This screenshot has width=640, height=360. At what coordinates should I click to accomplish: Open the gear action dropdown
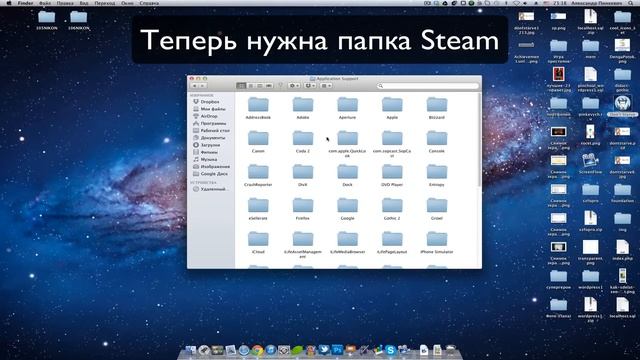click(294, 86)
